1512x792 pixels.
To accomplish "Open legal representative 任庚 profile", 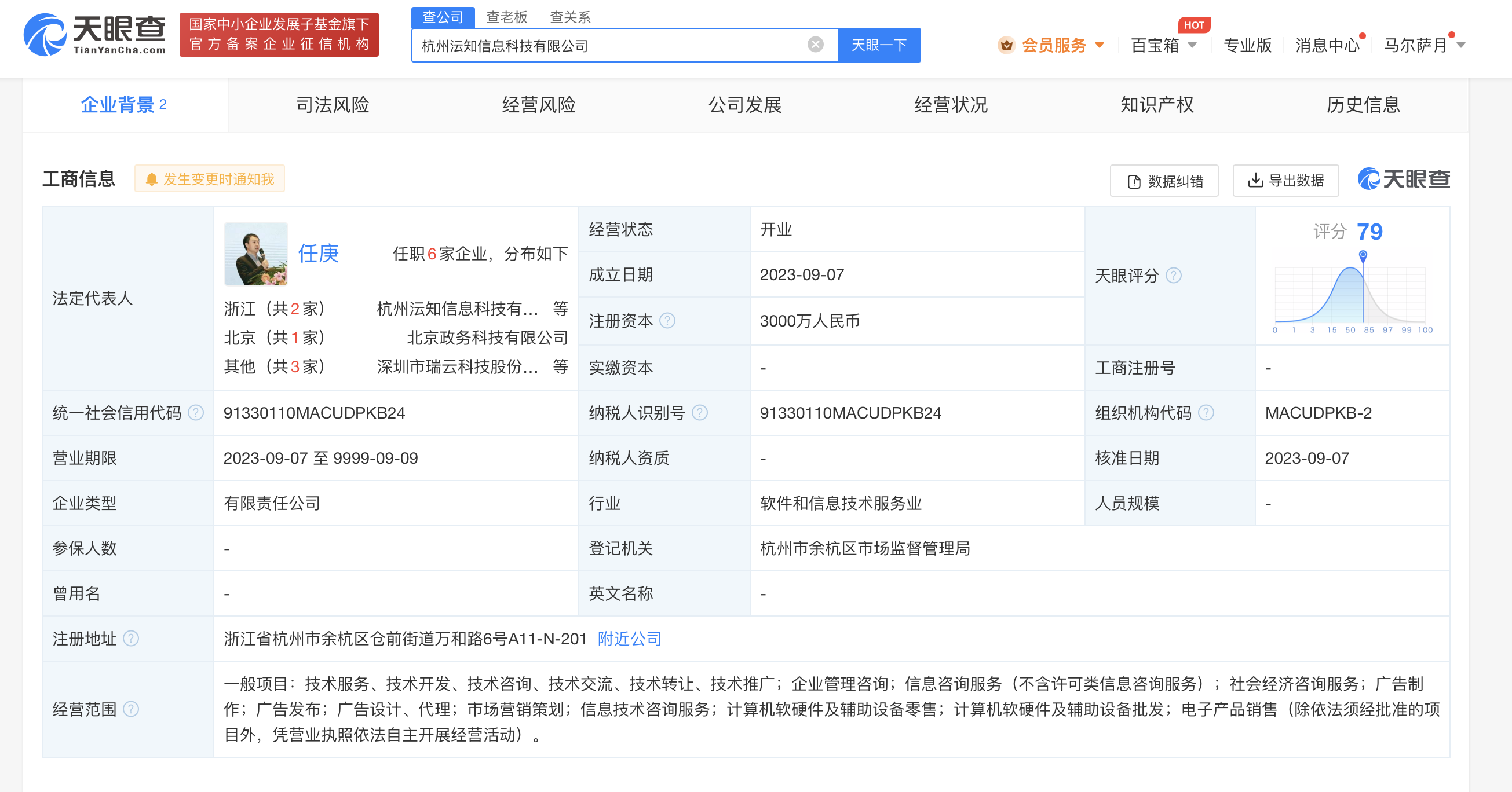I will tap(318, 254).
